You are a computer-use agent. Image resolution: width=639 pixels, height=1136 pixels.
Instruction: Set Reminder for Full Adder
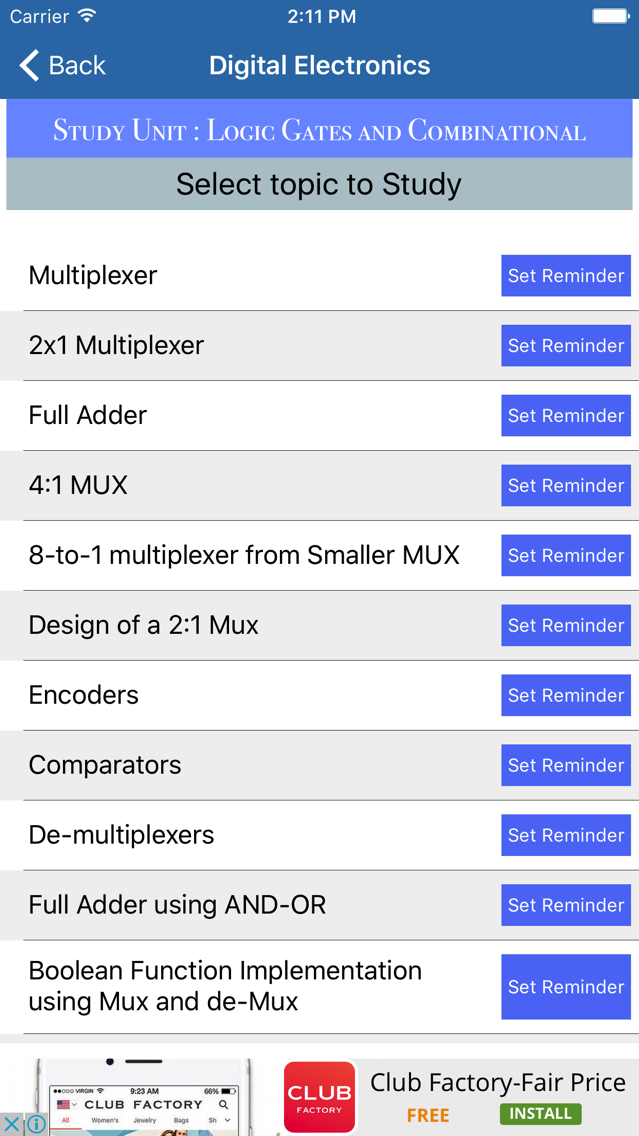coord(566,415)
